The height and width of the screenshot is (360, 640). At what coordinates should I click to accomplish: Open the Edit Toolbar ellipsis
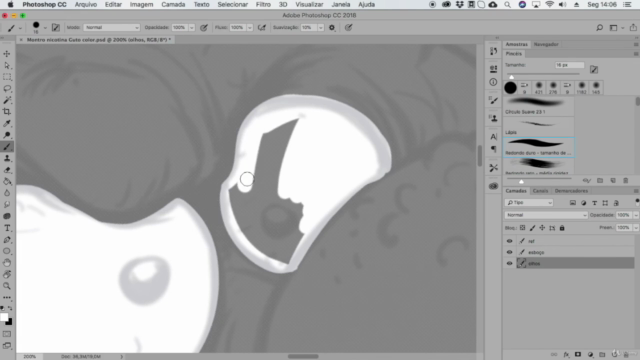coord(7,298)
